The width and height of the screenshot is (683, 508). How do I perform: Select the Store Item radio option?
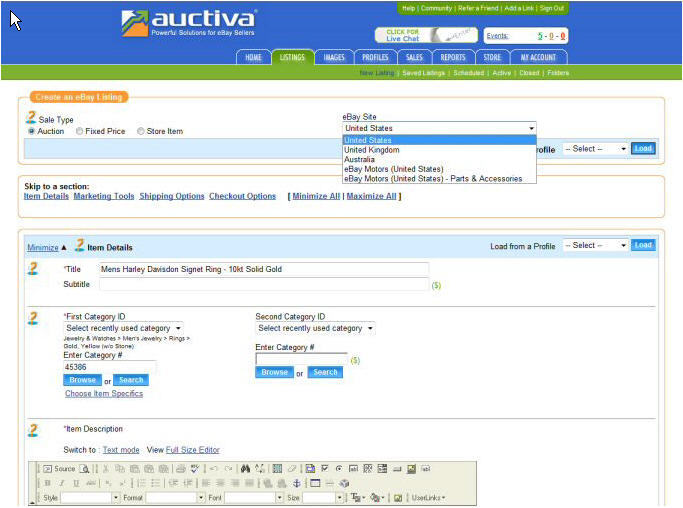click(141, 131)
